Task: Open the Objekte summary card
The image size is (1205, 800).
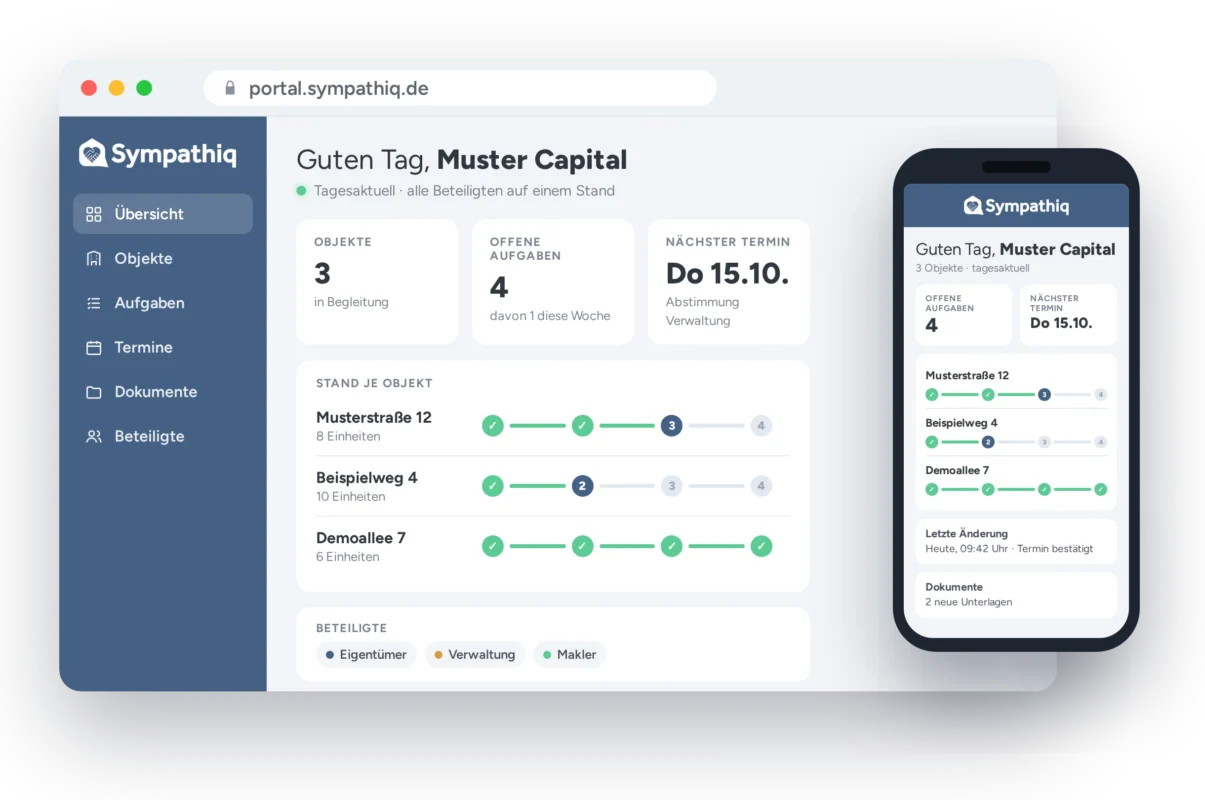Action: (377, 282)
